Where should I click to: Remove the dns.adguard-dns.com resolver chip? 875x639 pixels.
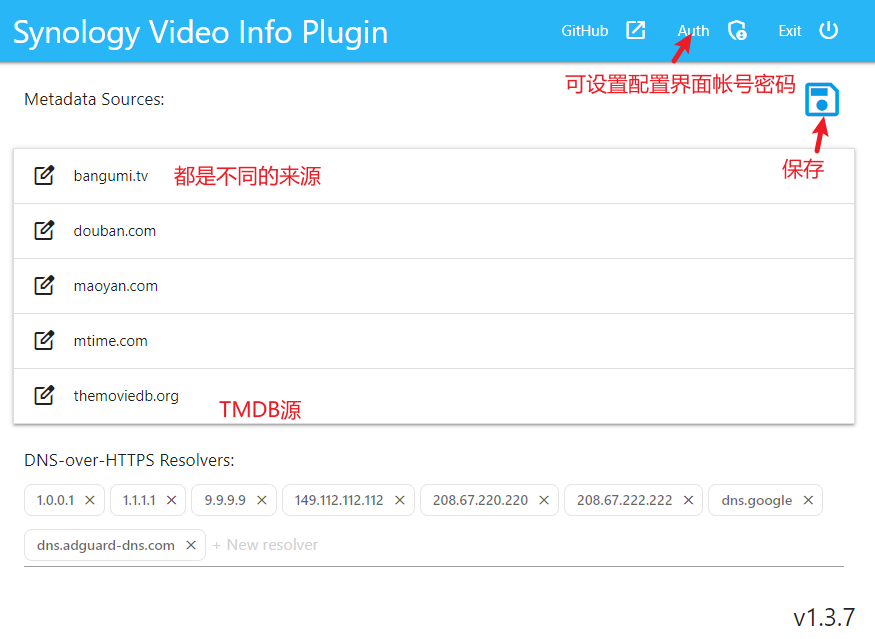point(191,545)
